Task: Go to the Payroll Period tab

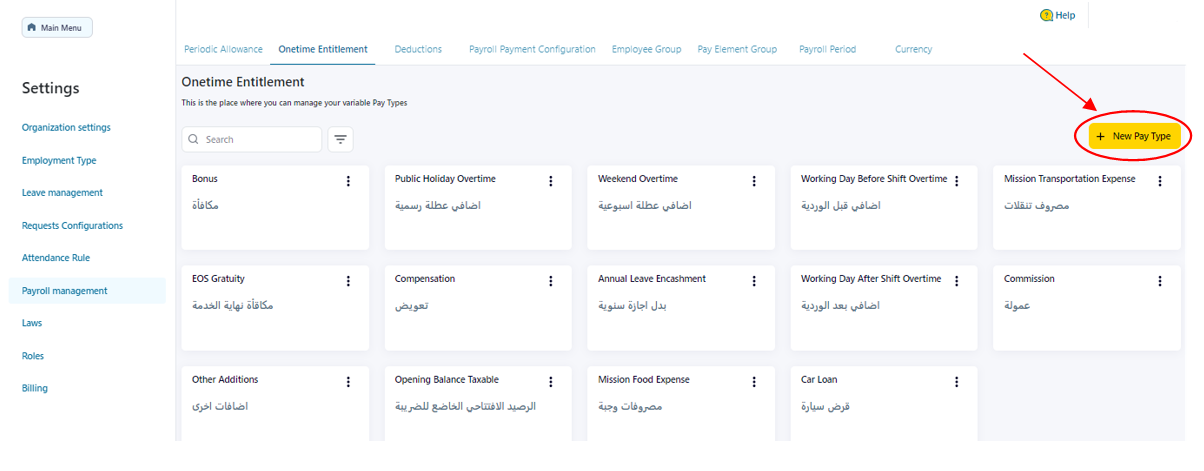Action: (827, 49)
